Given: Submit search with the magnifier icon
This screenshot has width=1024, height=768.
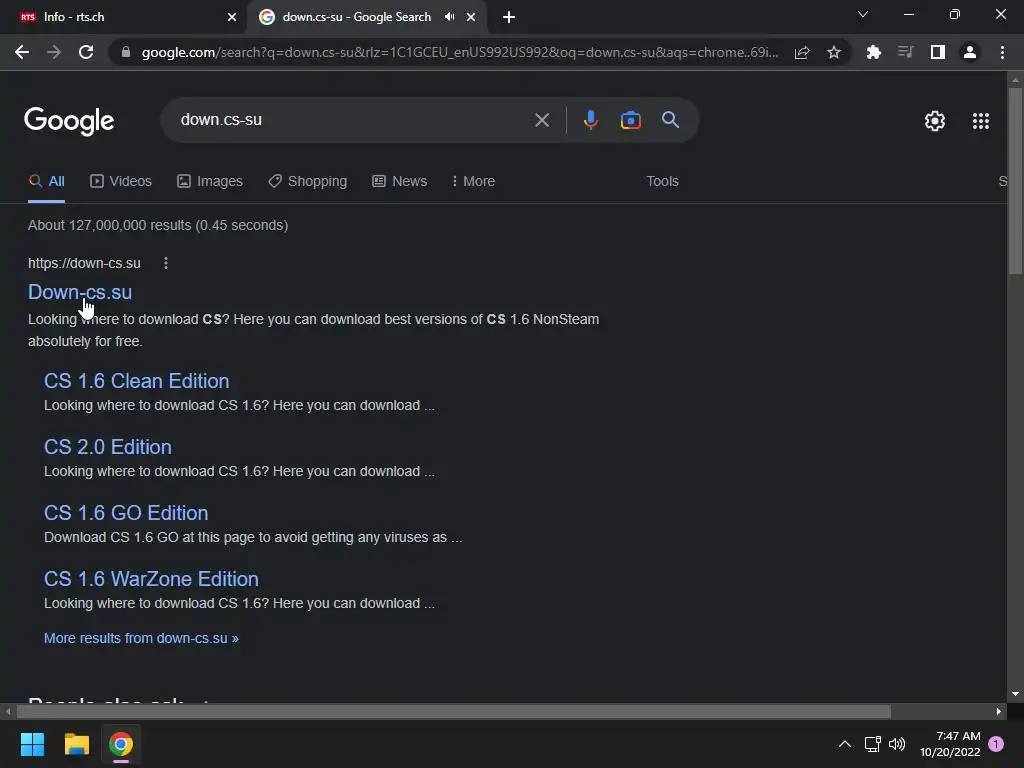Looking at the screenshot, I should [670, 120].
